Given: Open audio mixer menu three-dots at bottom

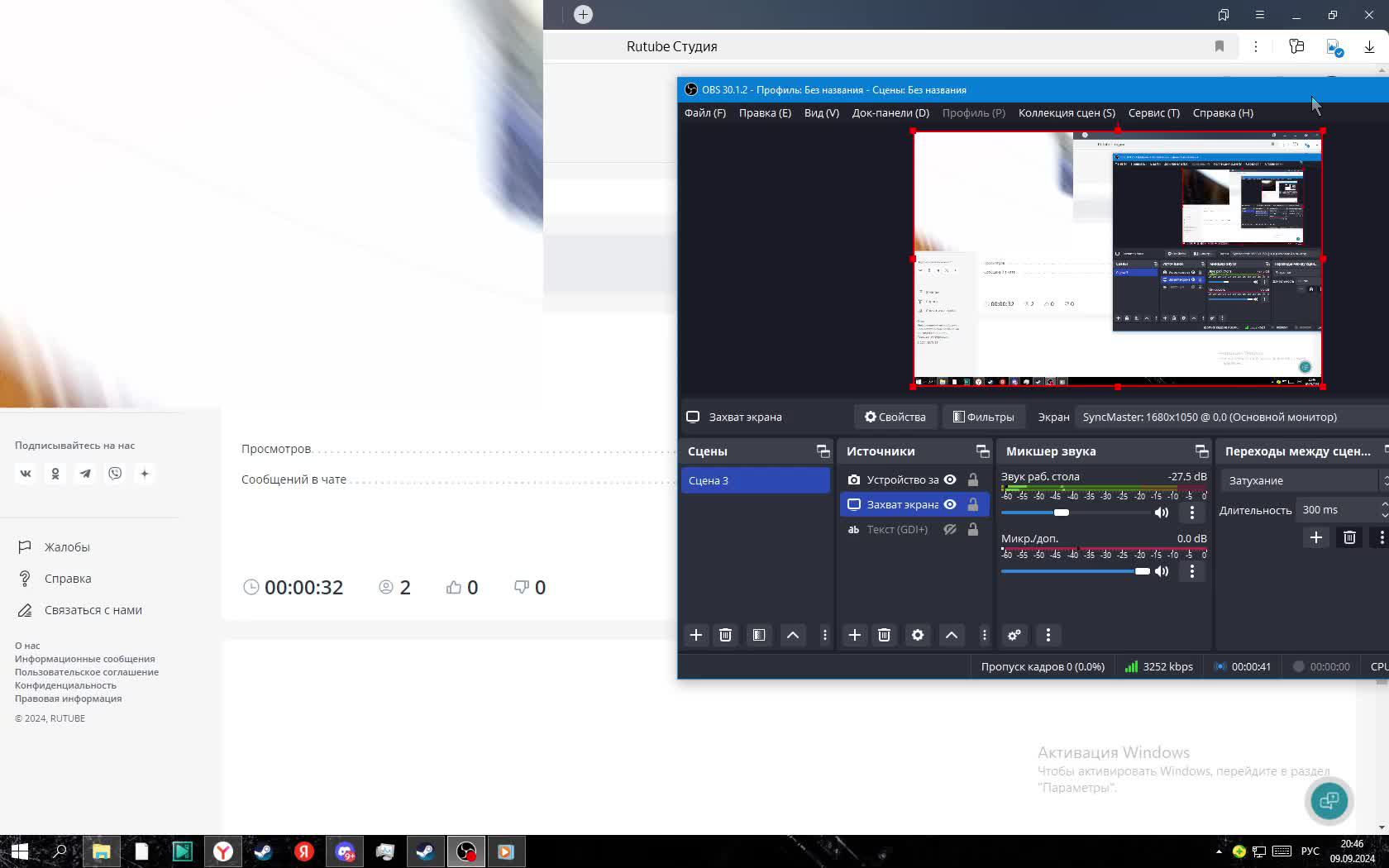Looking at the screenshot, I should tap(1048, 635).
